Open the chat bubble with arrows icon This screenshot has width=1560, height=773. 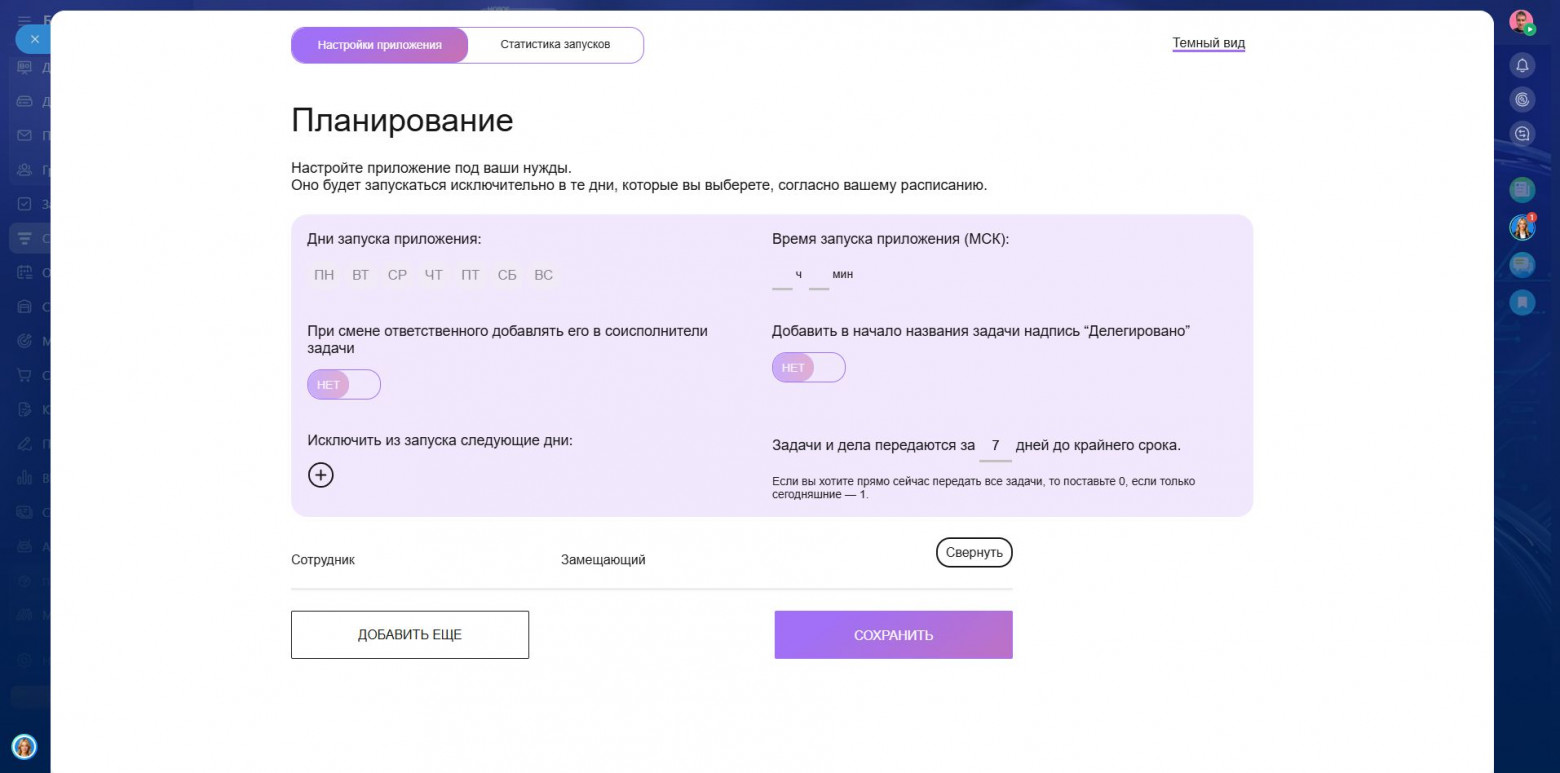click(1522, 132)
